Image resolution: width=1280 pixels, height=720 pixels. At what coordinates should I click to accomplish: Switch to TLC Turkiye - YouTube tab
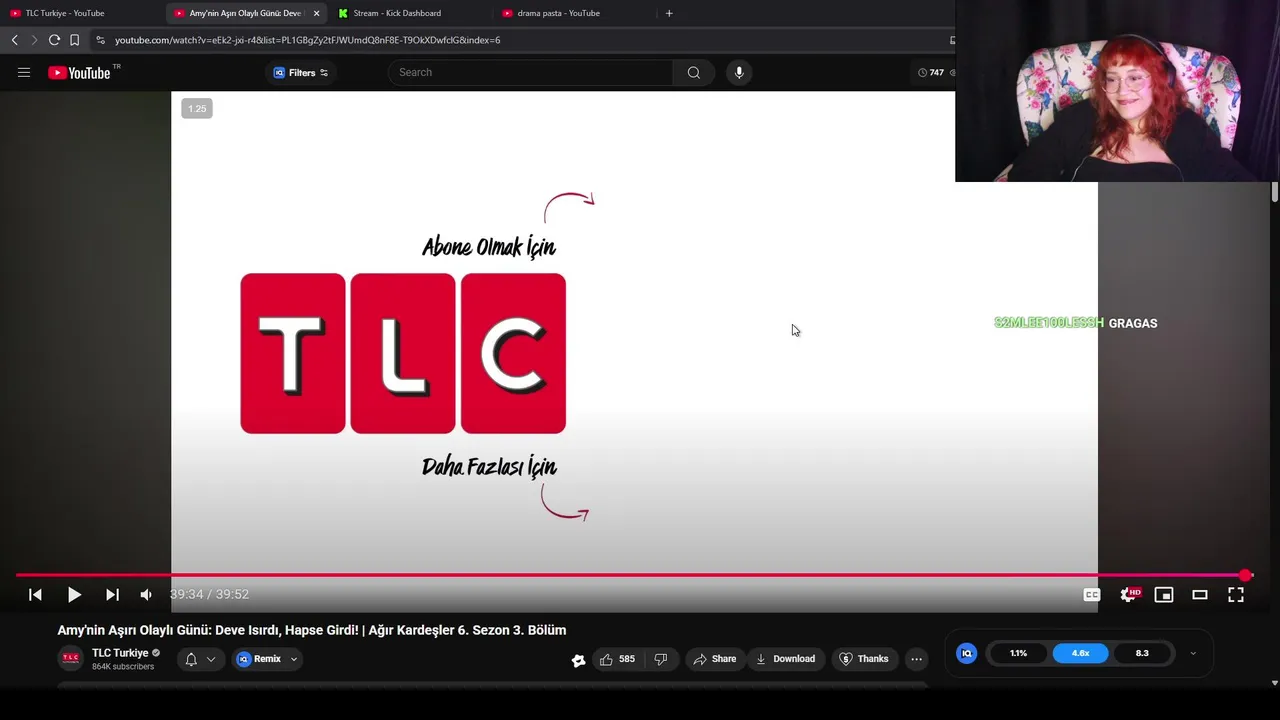80,13
